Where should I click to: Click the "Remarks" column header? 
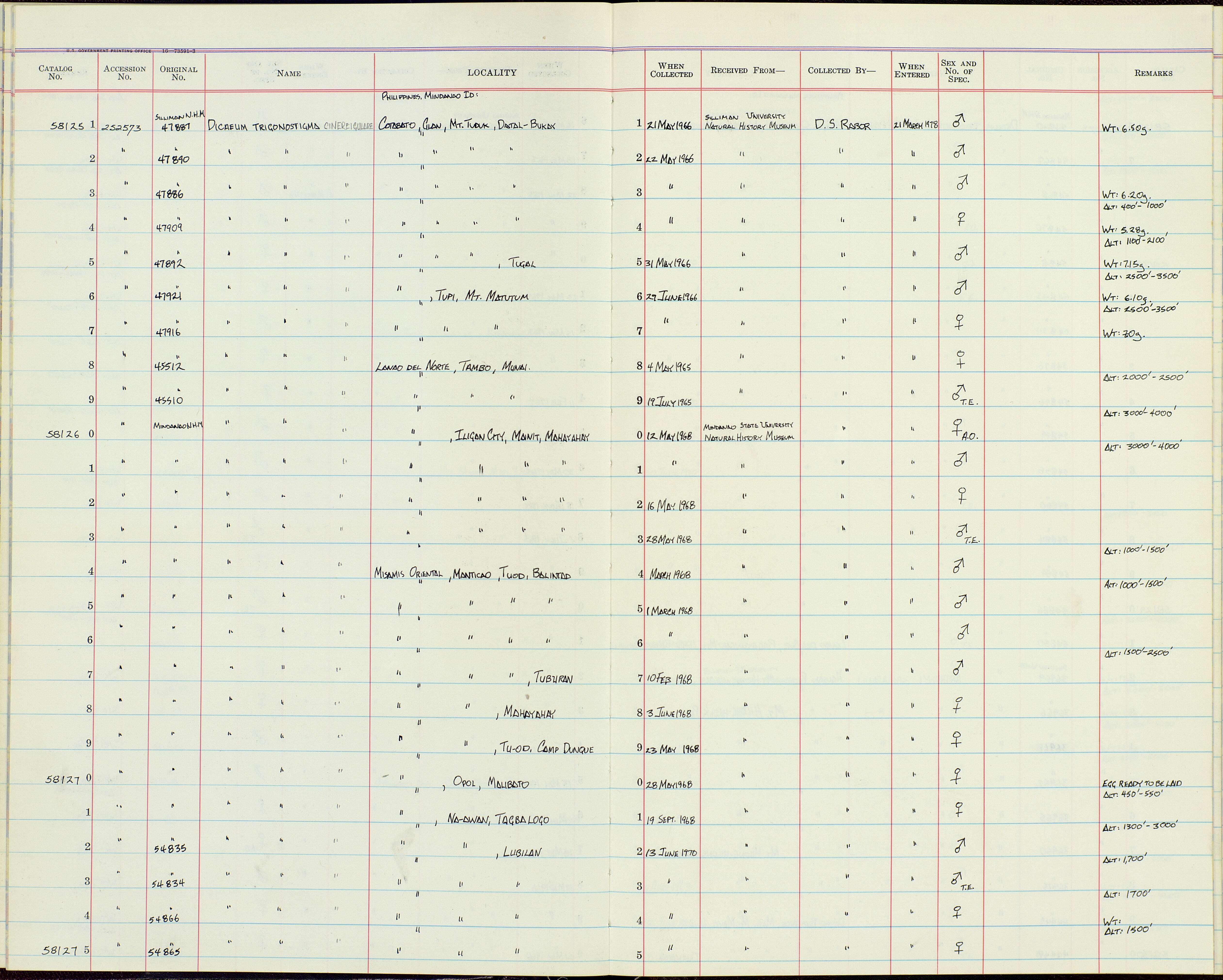click(1153, 73)
